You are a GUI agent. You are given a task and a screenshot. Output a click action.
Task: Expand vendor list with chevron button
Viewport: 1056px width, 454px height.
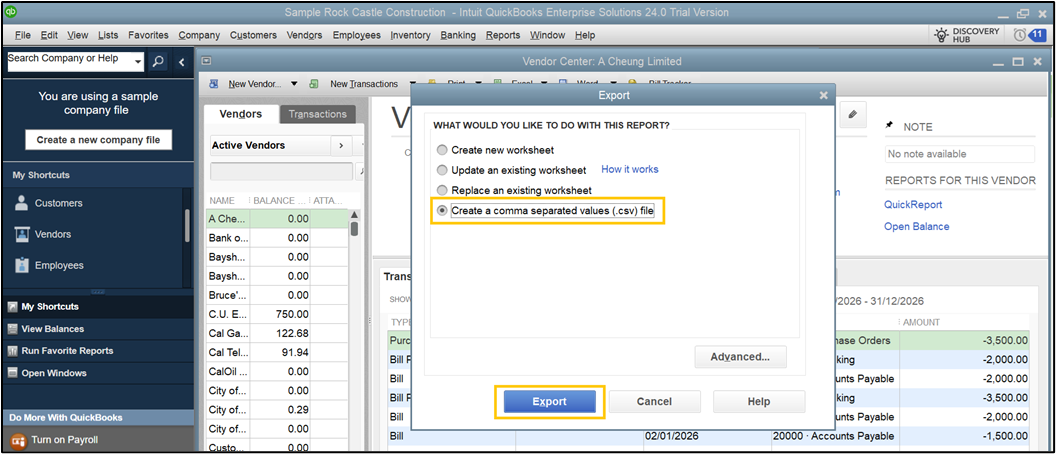(340, 145)
